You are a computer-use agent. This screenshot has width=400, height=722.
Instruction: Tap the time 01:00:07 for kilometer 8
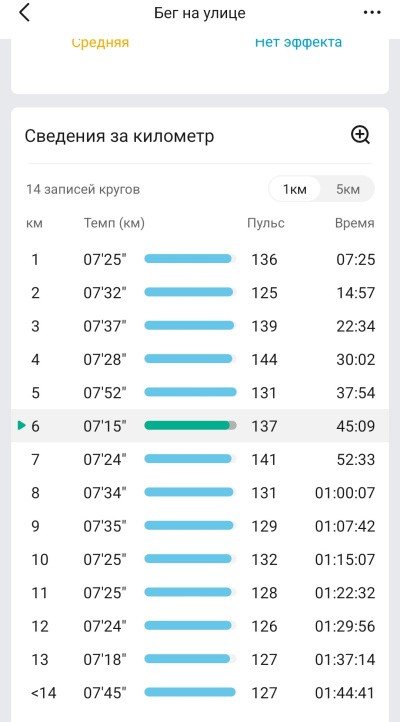tap(345, 493)
